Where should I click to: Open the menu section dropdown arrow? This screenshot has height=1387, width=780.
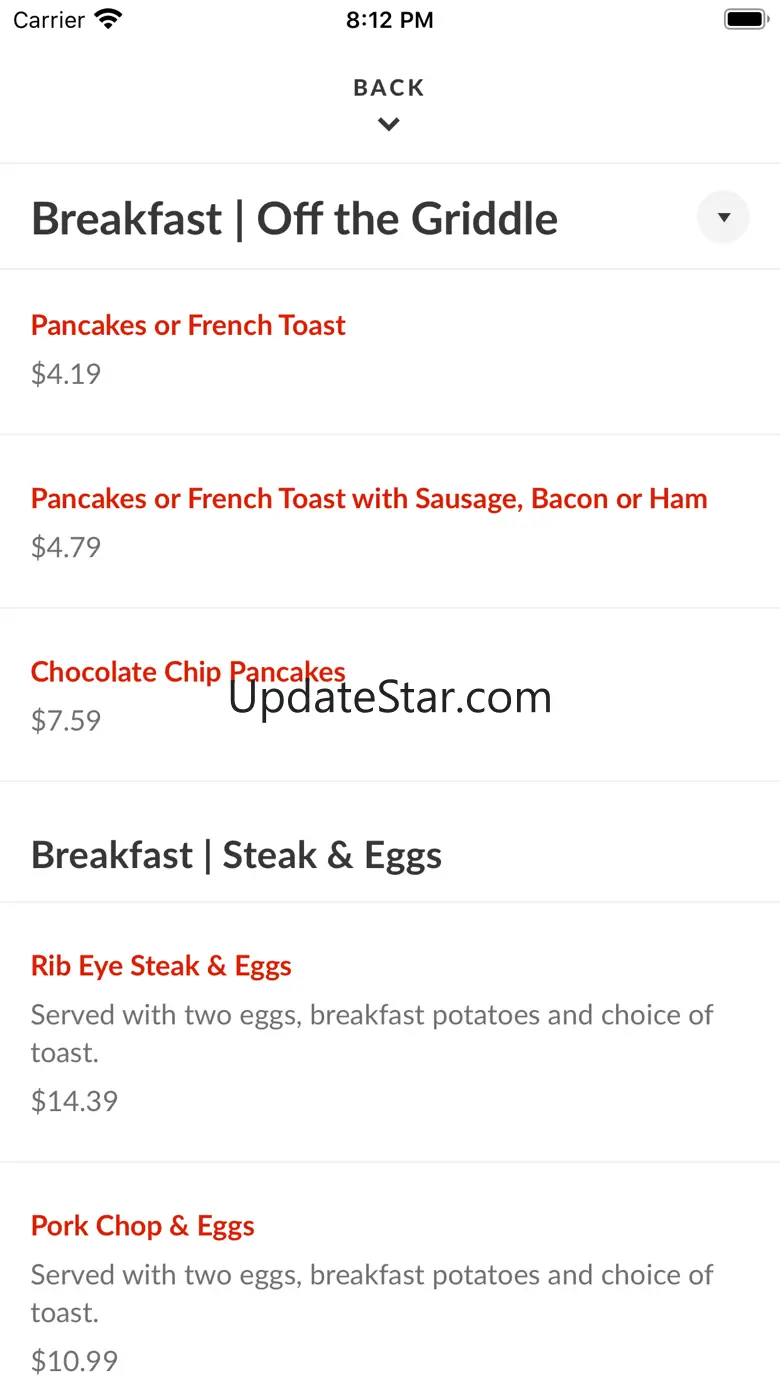pyautogui.click(x=723, y=217)
